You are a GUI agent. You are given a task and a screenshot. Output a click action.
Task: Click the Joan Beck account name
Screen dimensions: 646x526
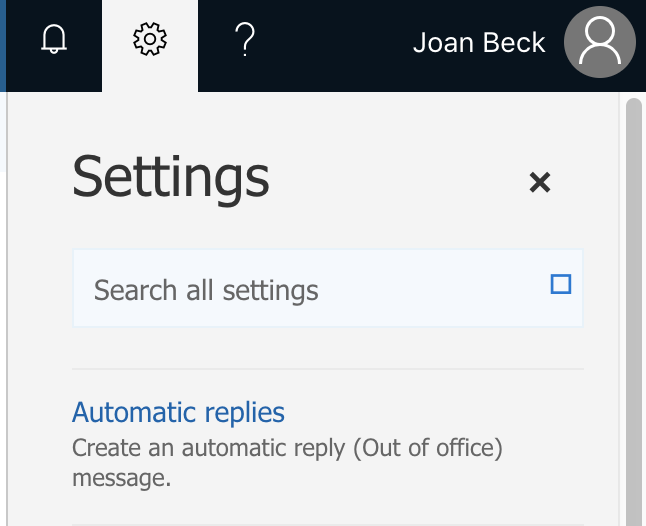click(x=479, y=42)
